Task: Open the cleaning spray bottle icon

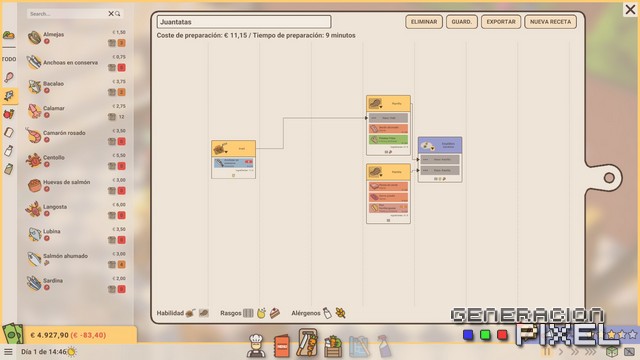Action: [384, 346]
